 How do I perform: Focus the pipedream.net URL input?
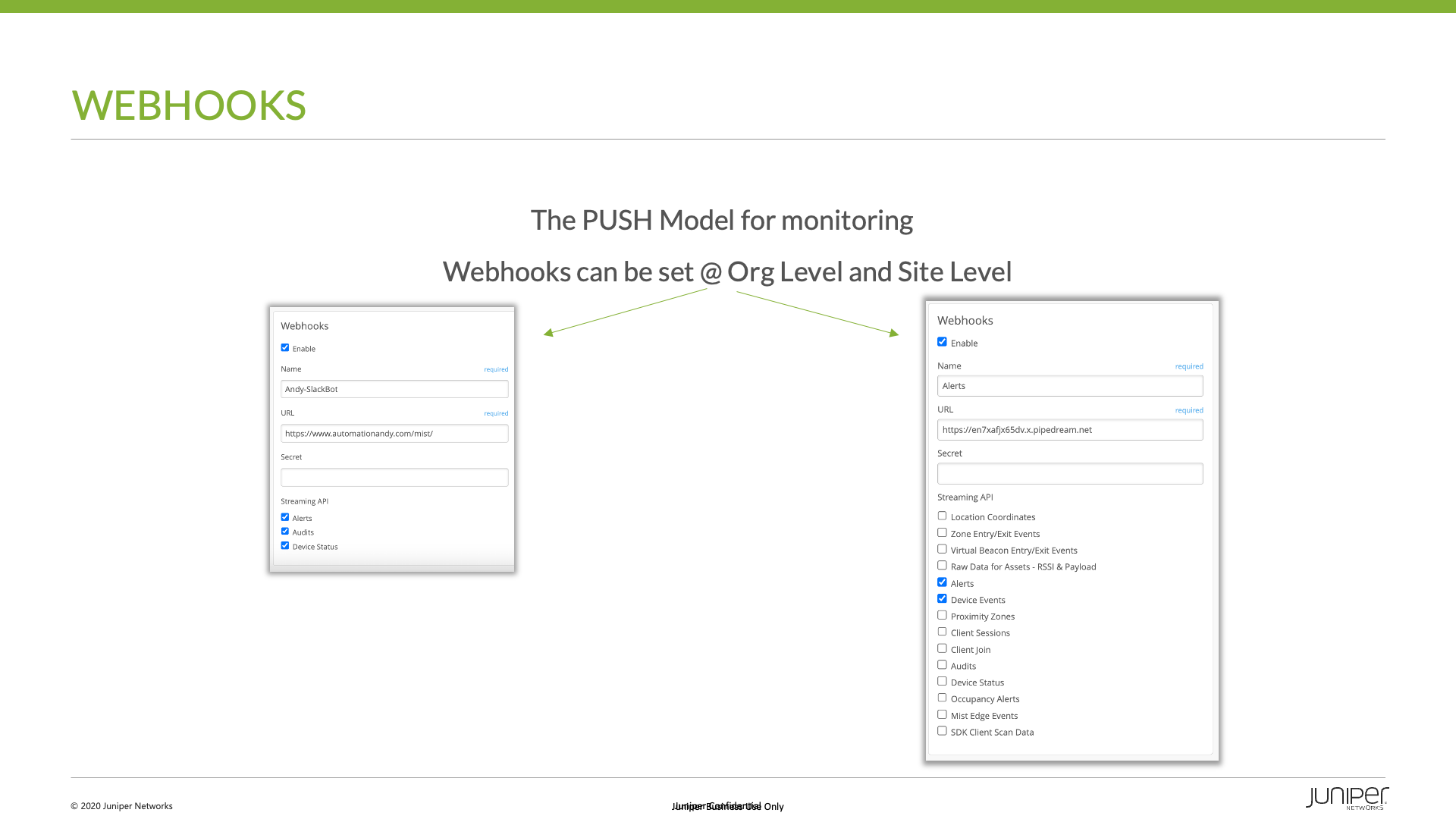(1069, 430)
